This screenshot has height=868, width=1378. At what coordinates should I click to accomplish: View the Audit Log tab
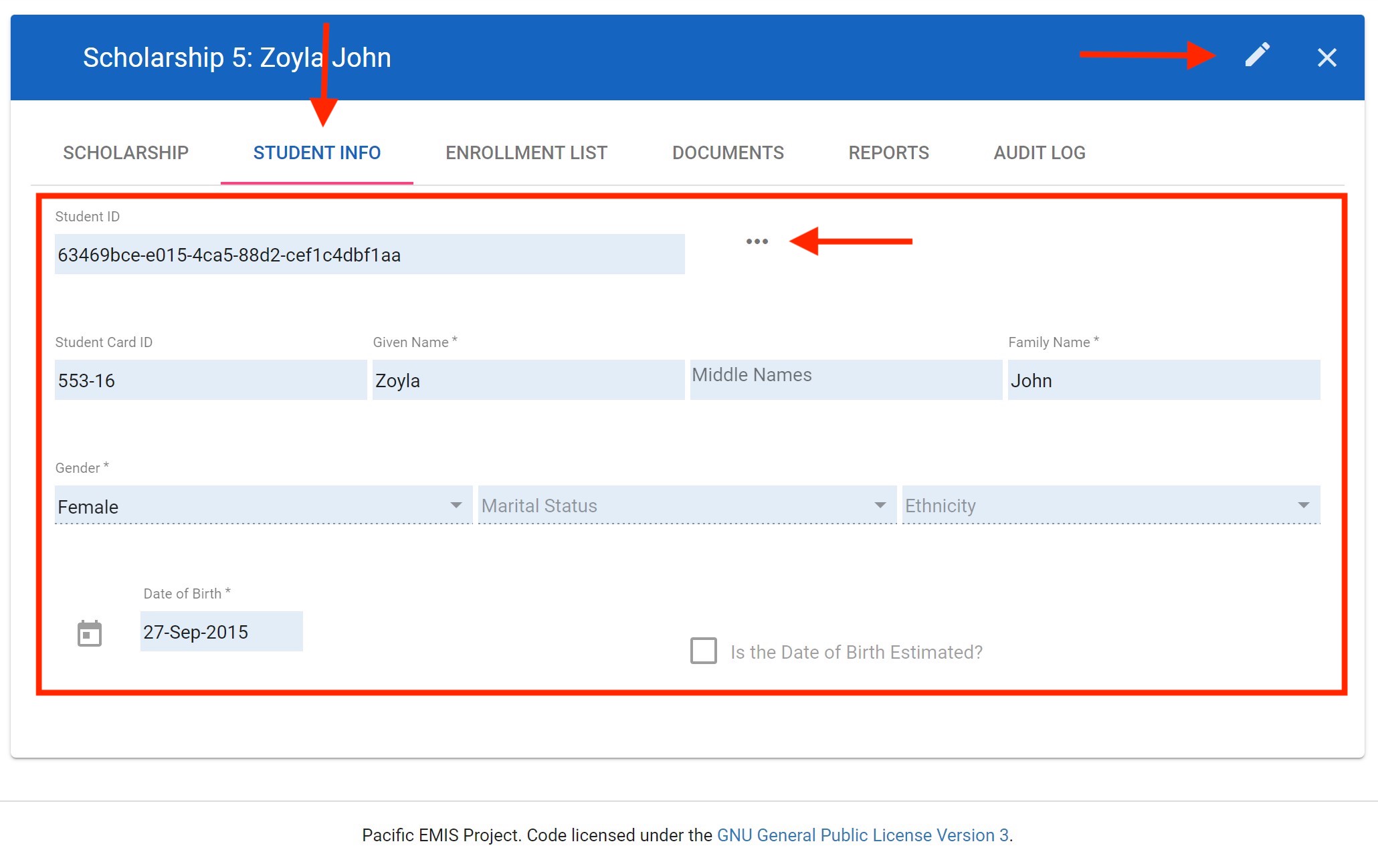(x=1039, y=153)
